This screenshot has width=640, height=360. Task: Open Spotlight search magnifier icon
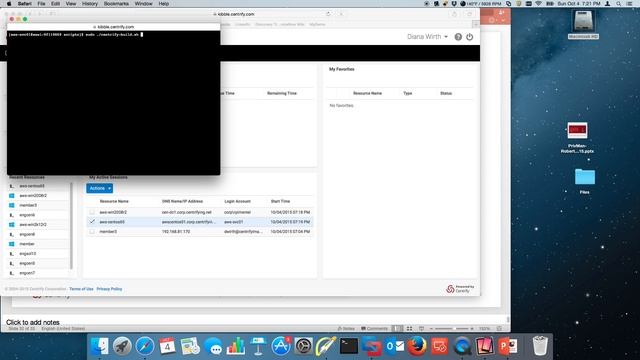[x=619, y=4]
